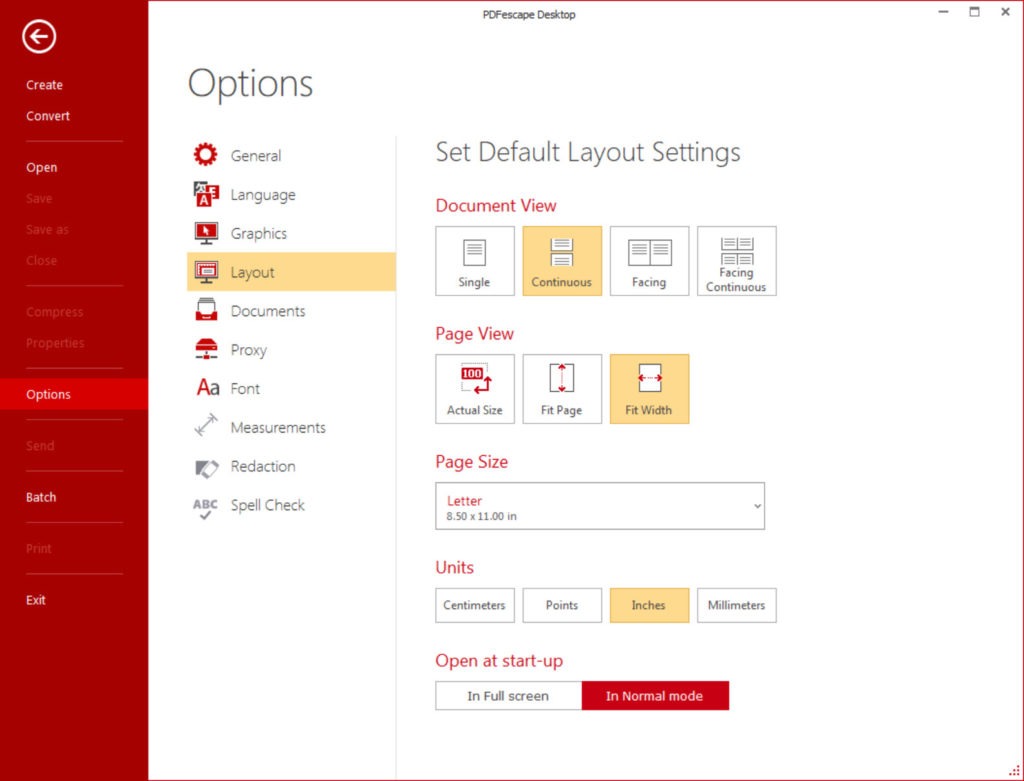
Task: Click Send in sidebar
Action: pos(40,445)
